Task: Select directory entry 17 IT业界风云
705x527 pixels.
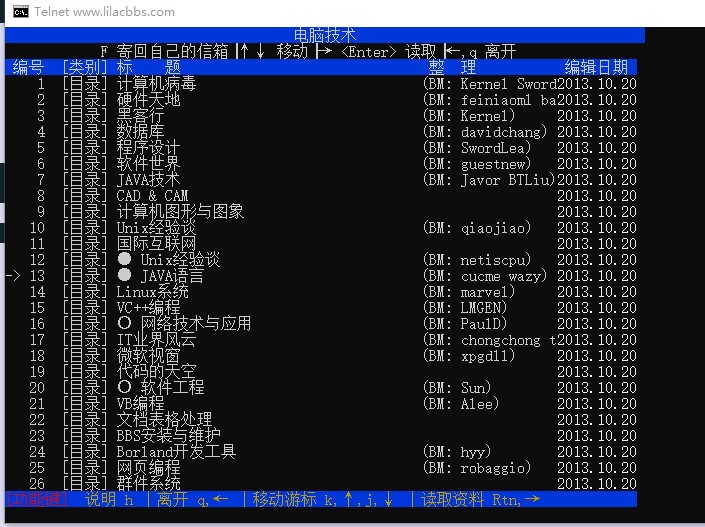Action: tap(156, 339)
